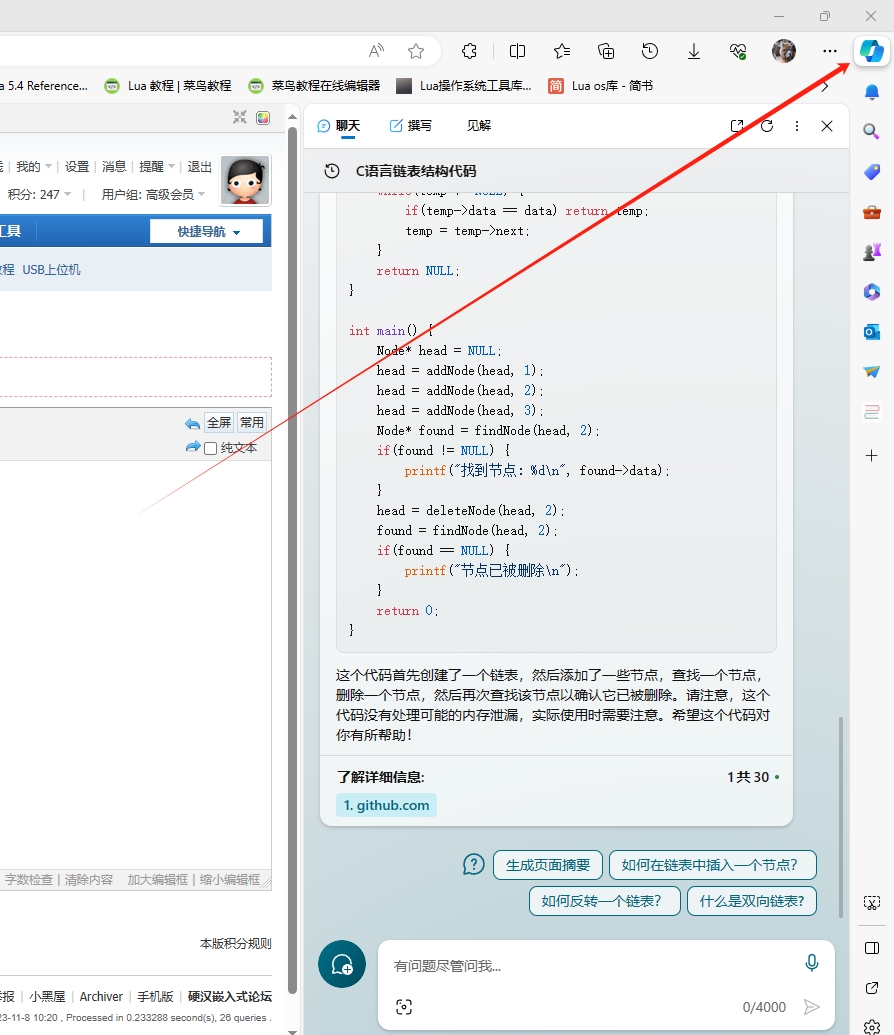Open 菜鸟教程在线编辑器 bookmark
The height and width of the screenshot is (1035, 894).
(314, 86)
